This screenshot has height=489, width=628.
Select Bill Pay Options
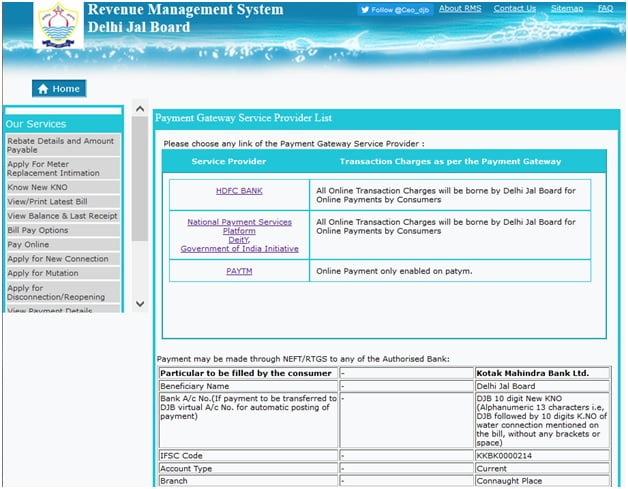point(63,230)
